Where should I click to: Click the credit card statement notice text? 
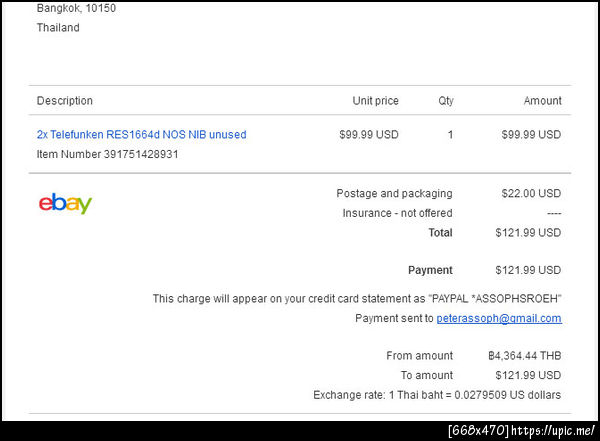tap(357, 298)
